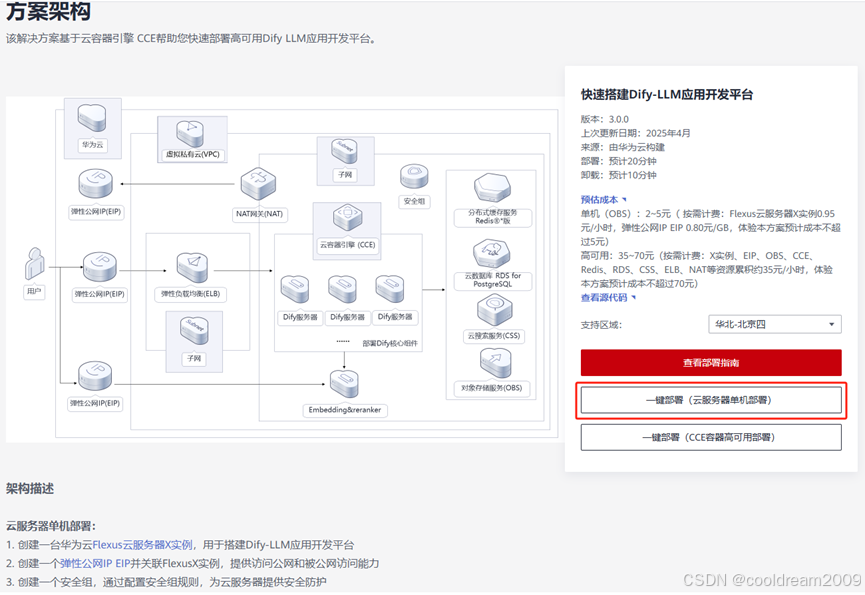Click the 部署Dify核心组件 label in diagram
865x595 pixels.
click(389, 344)
